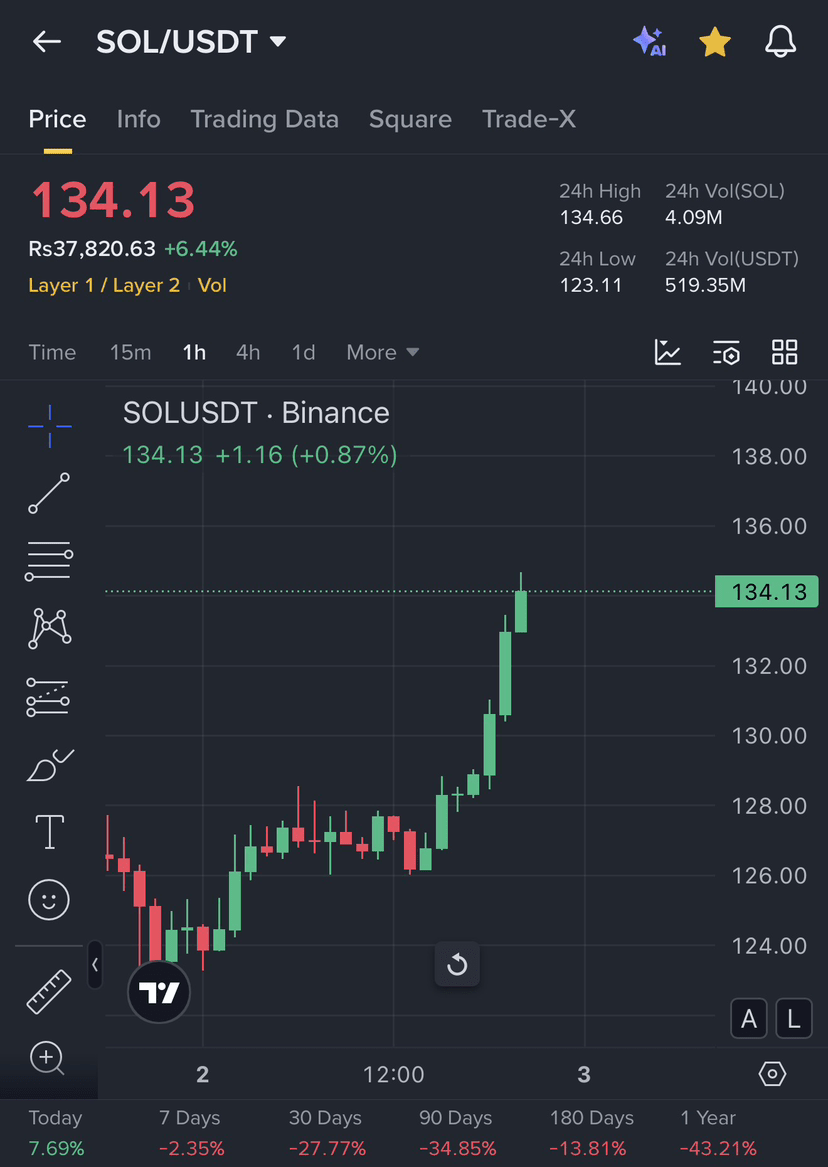
Task: Collapse the drawing toolbar chevron
Action: 95,965
